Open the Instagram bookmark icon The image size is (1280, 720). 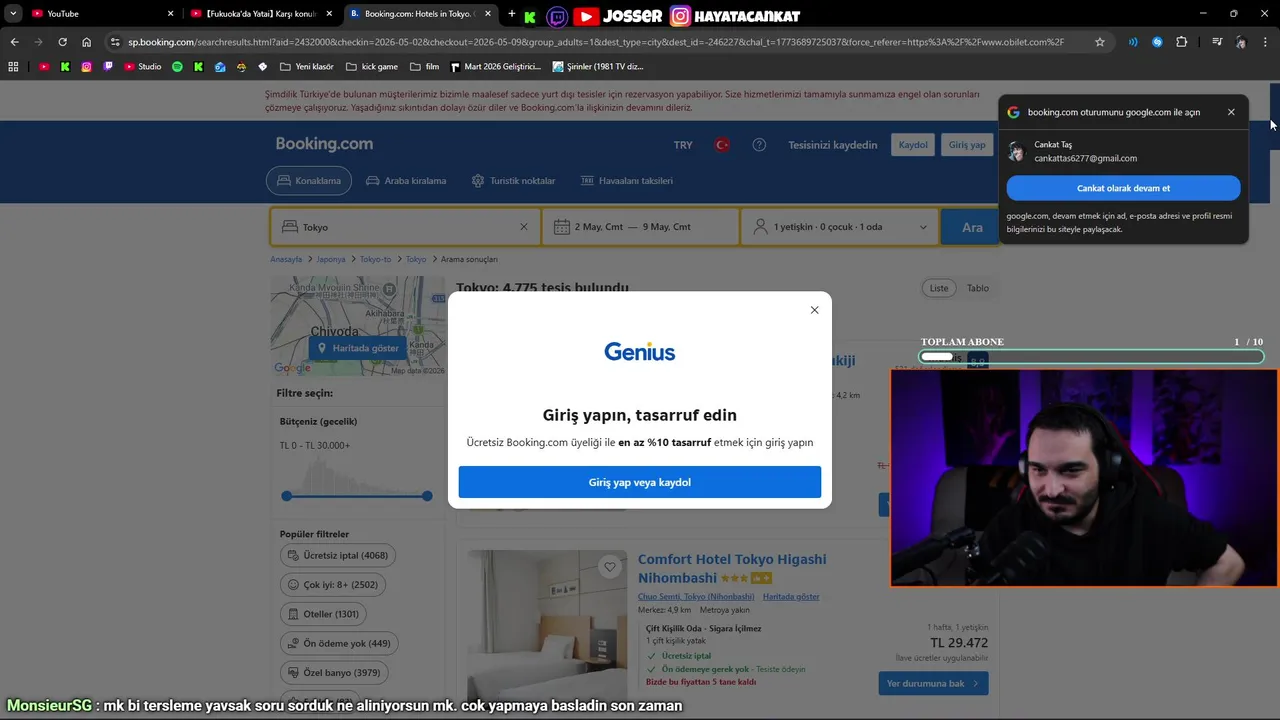pyautogui.click(x=87, y=67)
